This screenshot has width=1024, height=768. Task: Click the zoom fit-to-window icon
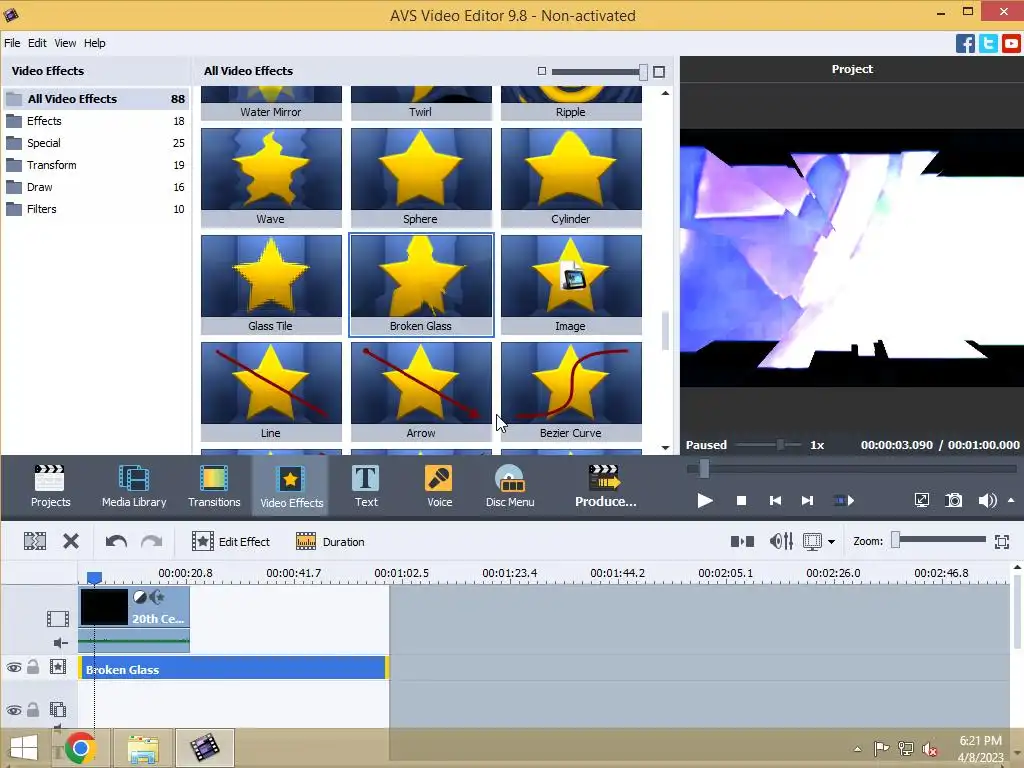[x=1002, y=541]
